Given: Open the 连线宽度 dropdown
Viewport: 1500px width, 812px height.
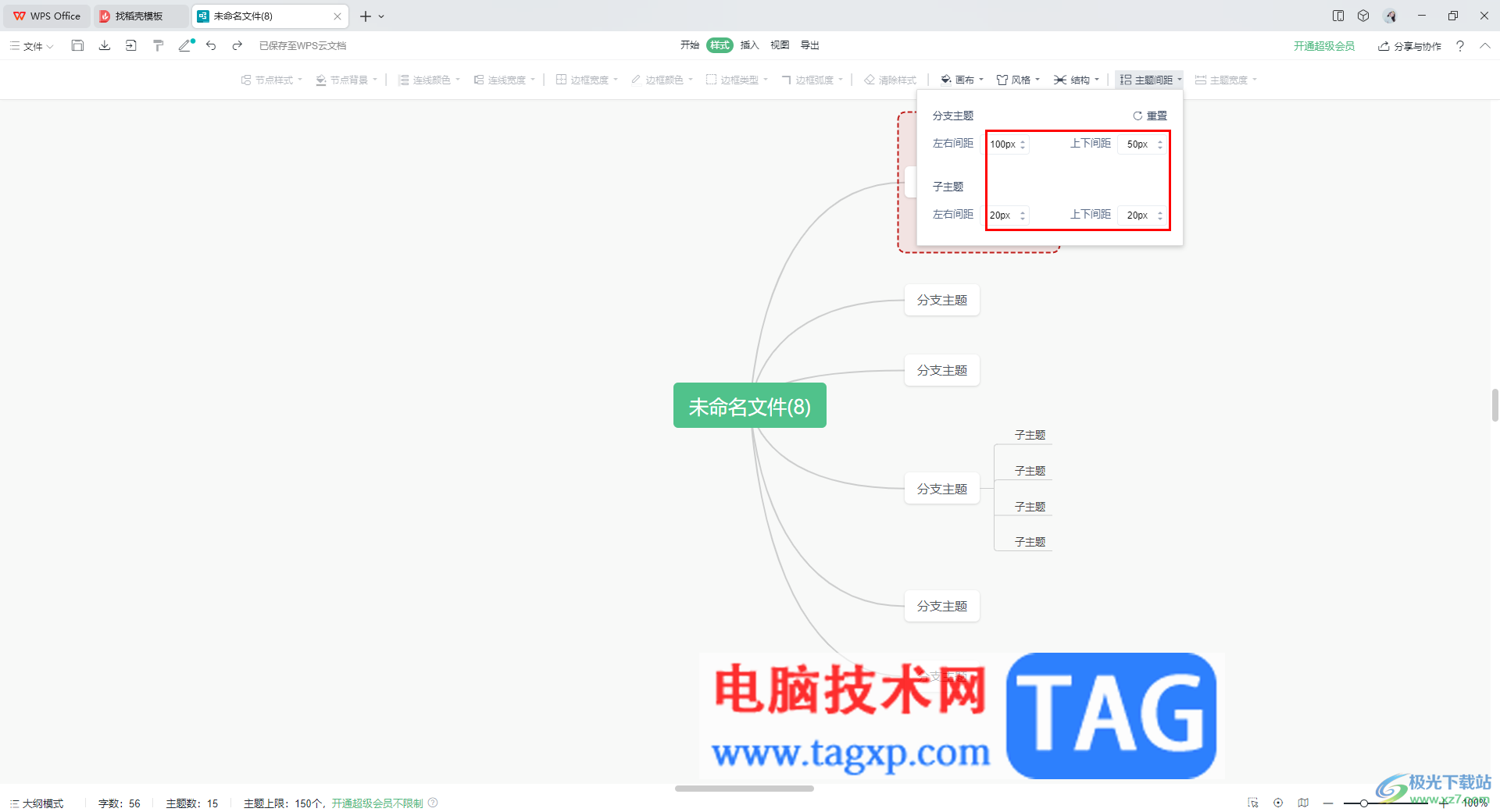Looking at the screenshot, I should (x=504, y=80).
